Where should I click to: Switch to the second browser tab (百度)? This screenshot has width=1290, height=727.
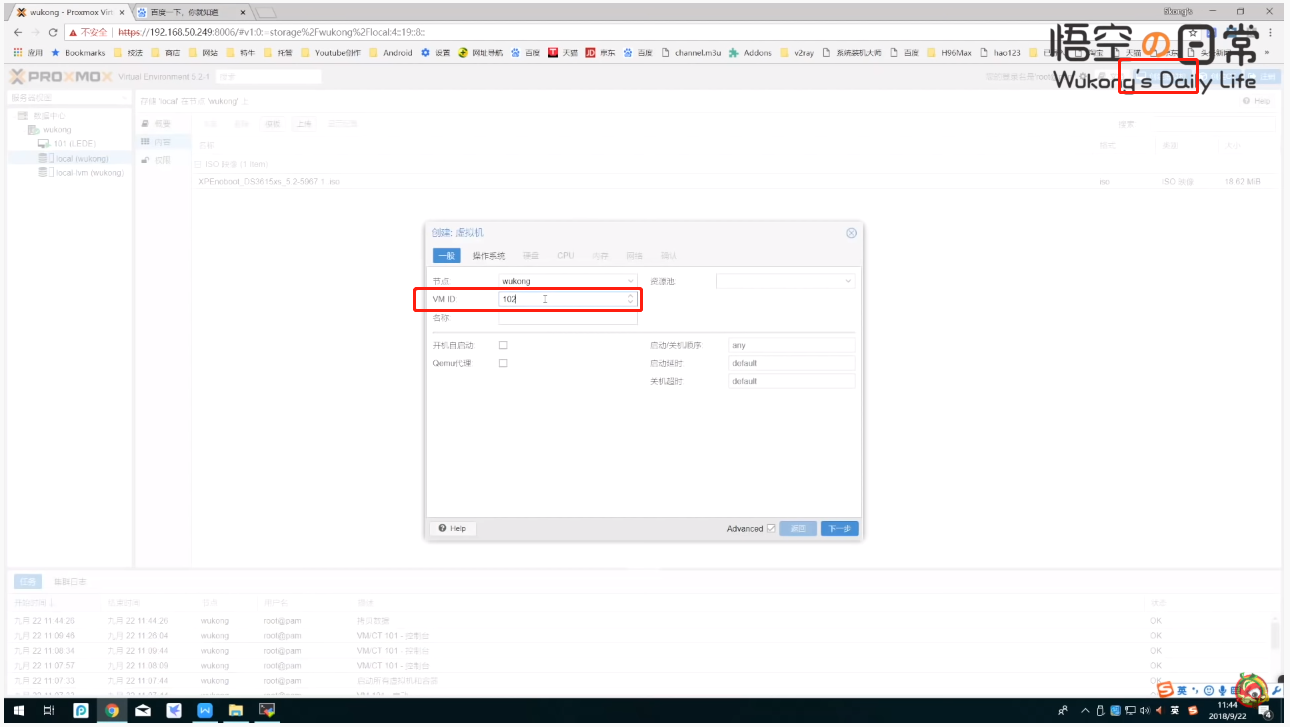[x=190, y=12]
